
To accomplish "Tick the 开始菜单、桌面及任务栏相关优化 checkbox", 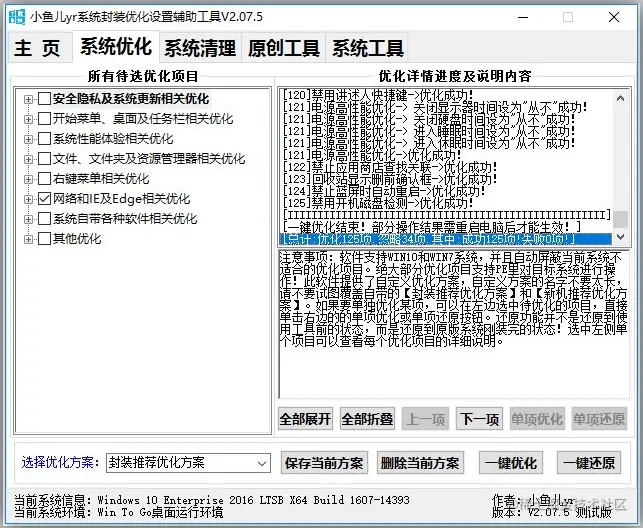I will coord(44,118).
